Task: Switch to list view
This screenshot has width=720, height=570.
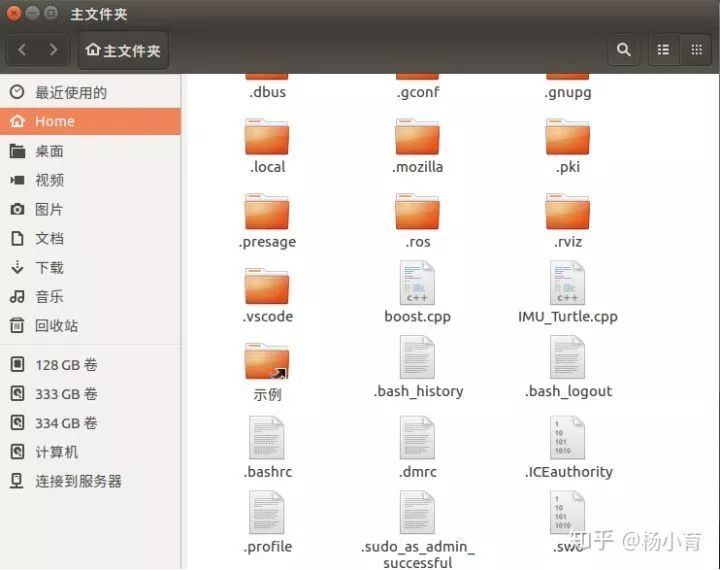Action: point(663,50)
